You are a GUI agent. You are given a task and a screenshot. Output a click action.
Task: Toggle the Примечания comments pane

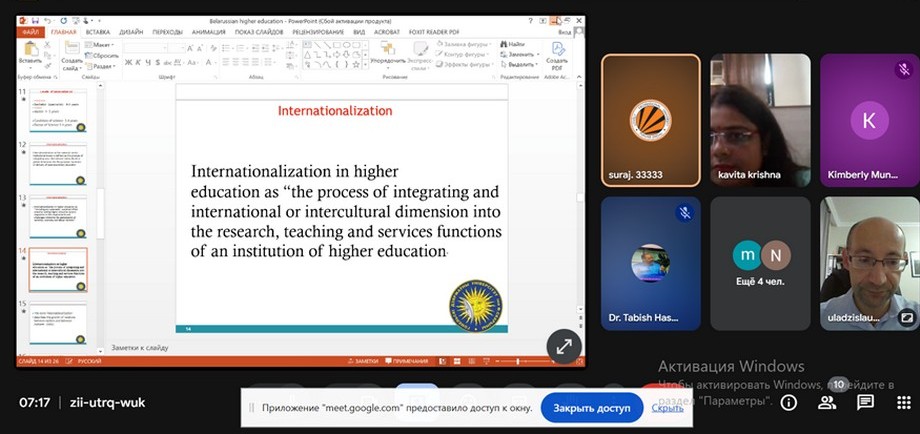click(x=408, y=360)
